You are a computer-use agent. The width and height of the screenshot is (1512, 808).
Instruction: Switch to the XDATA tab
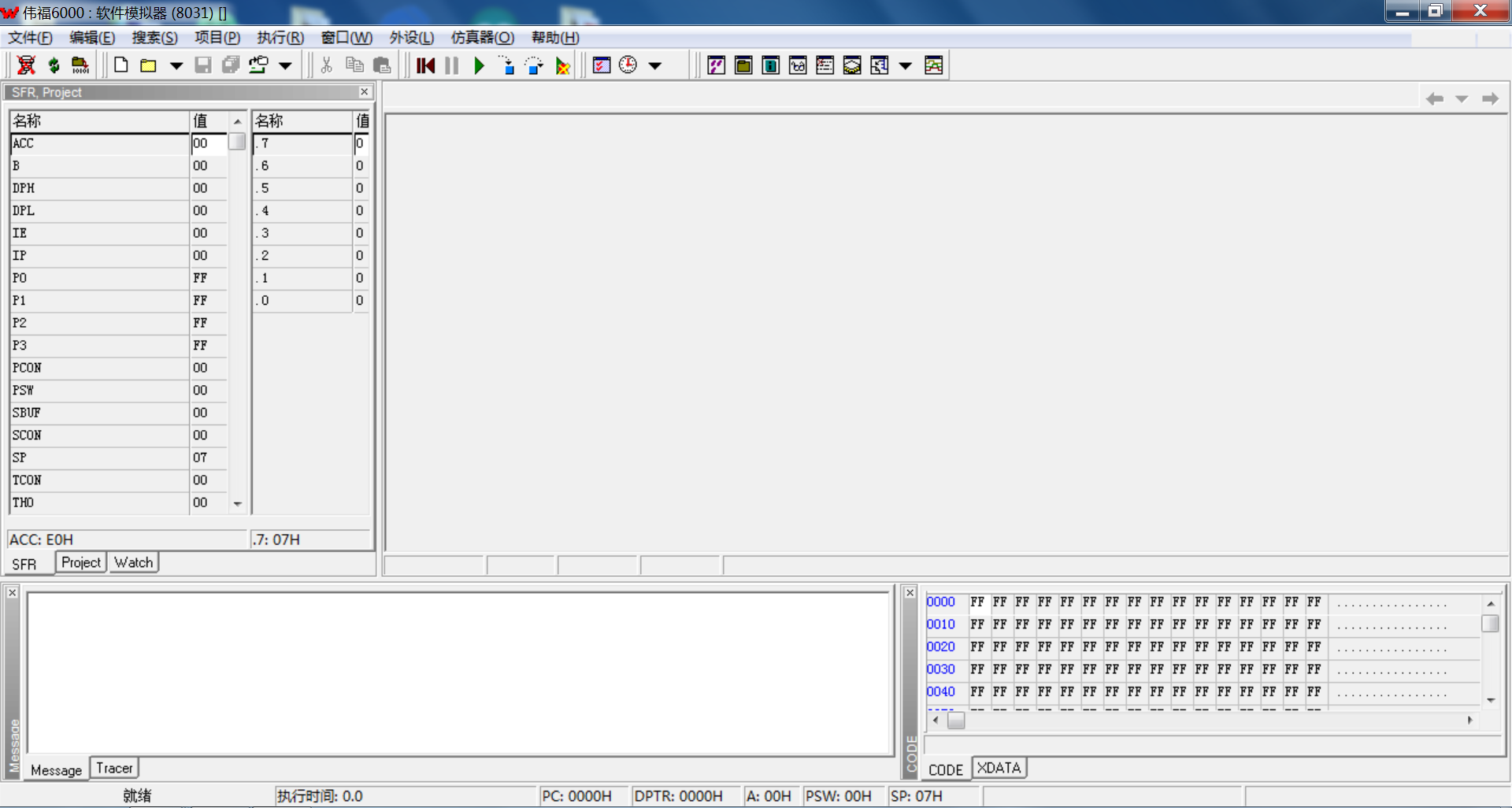click(x=999, y=768)
